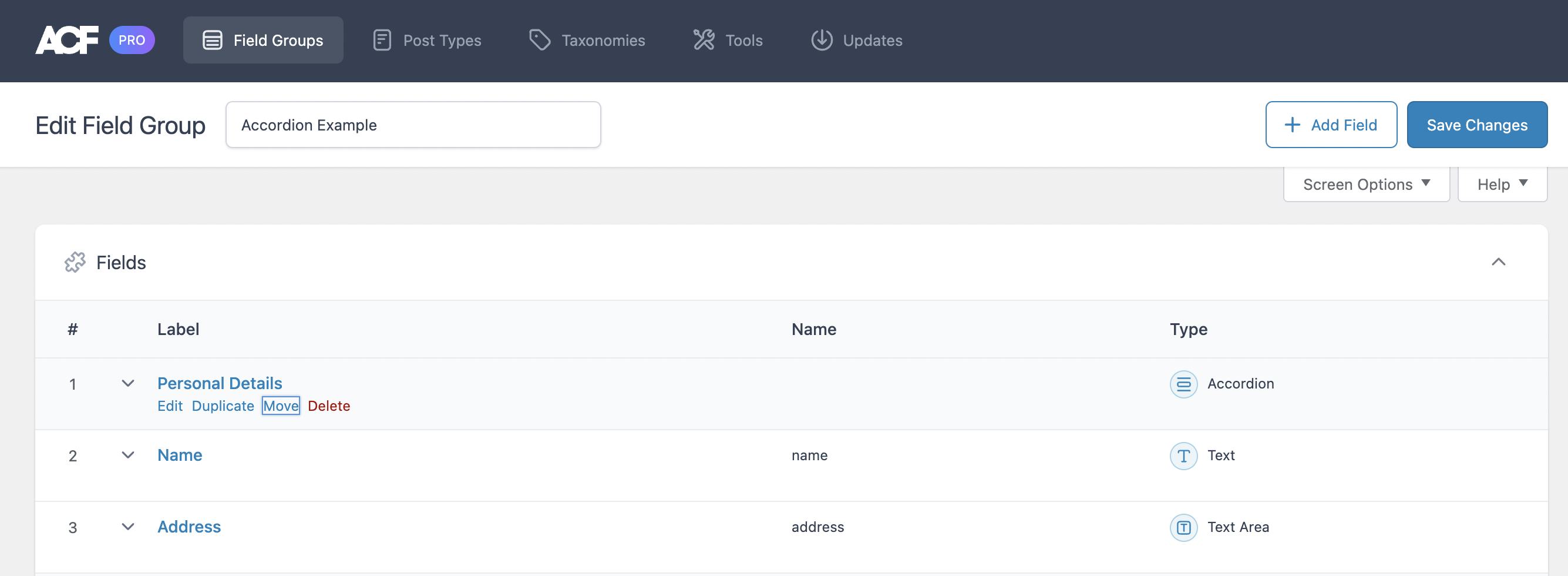Click the Tools wrench icon
The image size is (1568, 576).
[704, 40]
